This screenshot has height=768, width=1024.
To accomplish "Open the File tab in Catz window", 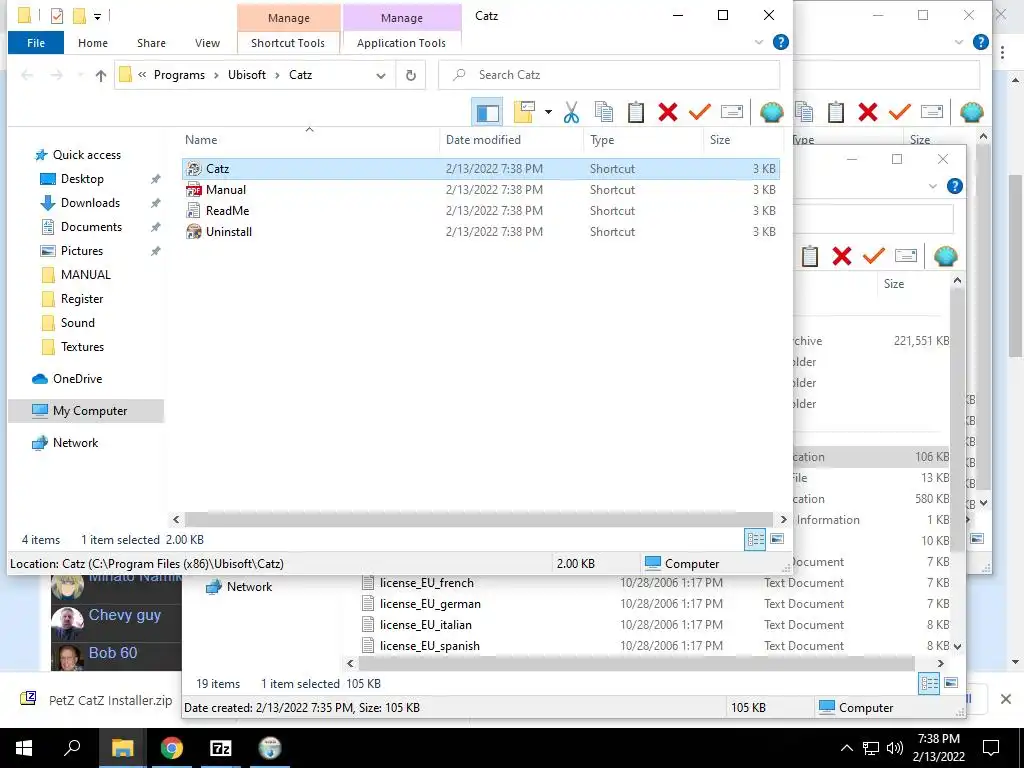I will pyautogui.click(x=36, y=43).
